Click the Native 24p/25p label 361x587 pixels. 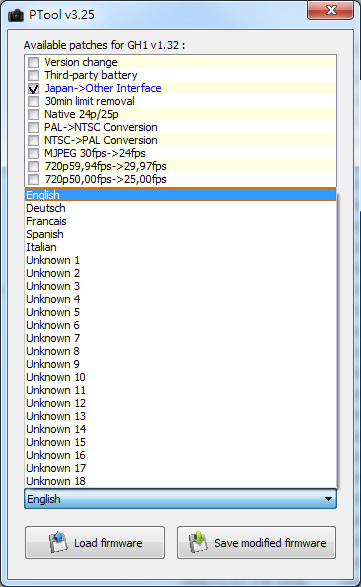click(81, 114)
